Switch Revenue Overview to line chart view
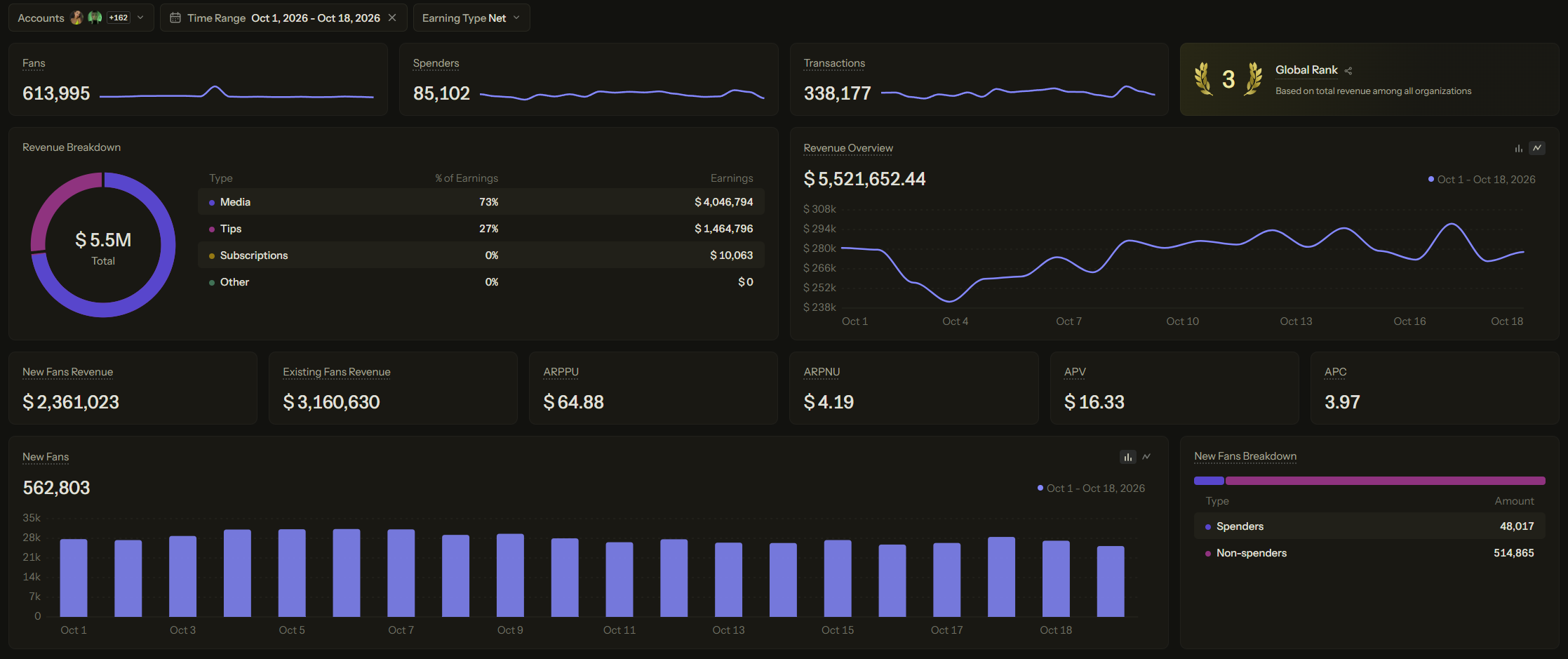This screenshot has width=1568, height=659. click(x=1537, y=148)
